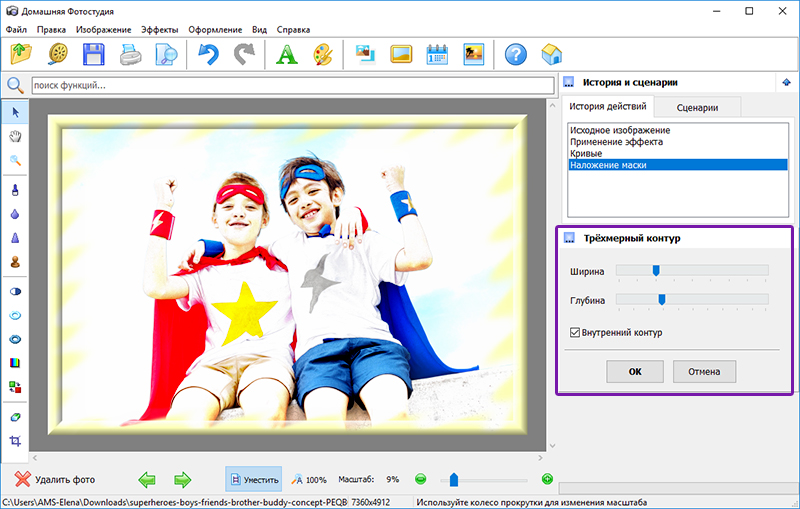Click the photo montage icon in the toolbar

click(x=365, y=54)
